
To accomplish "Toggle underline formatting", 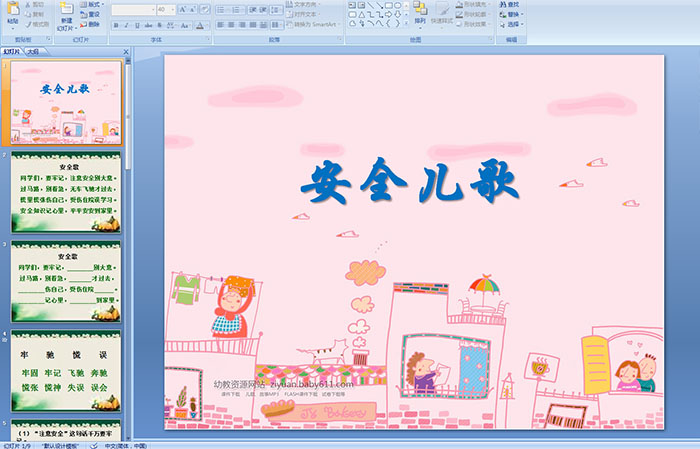I will [134, 25].
